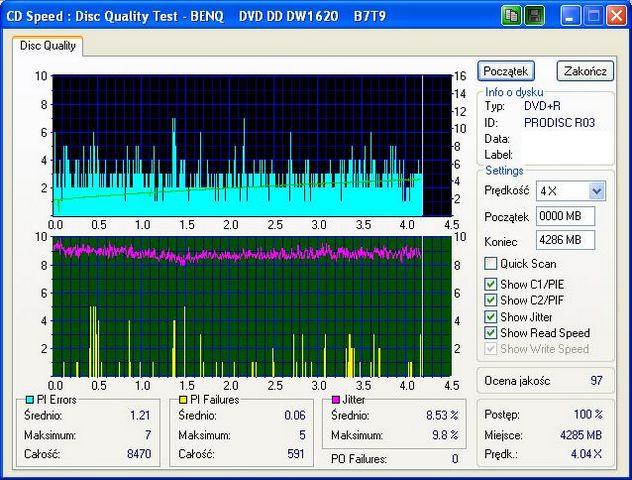632x480 pixels.
Task: Enable the Quick Scan checkbox
Action: click(491, 264)
